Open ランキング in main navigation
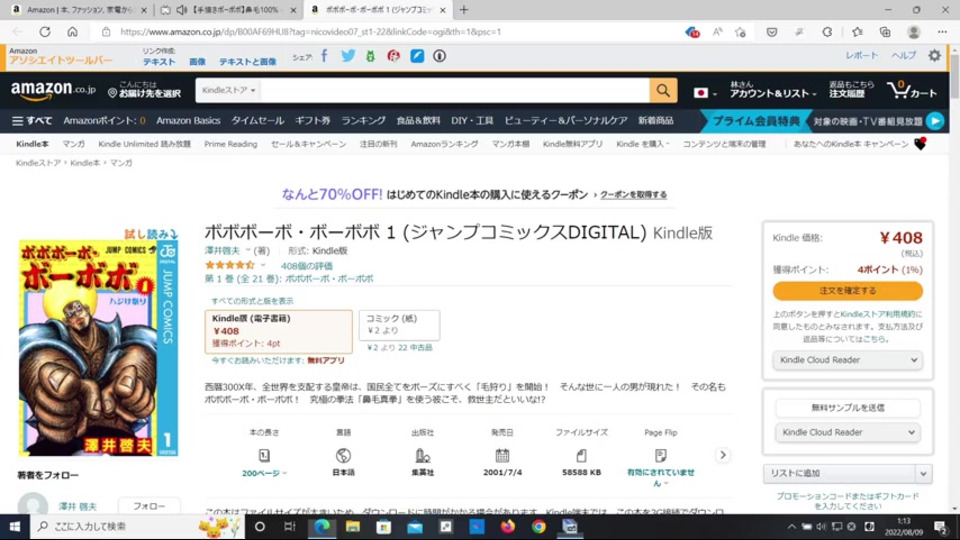This screenshot has height=540, width=960. click(363, 121)
